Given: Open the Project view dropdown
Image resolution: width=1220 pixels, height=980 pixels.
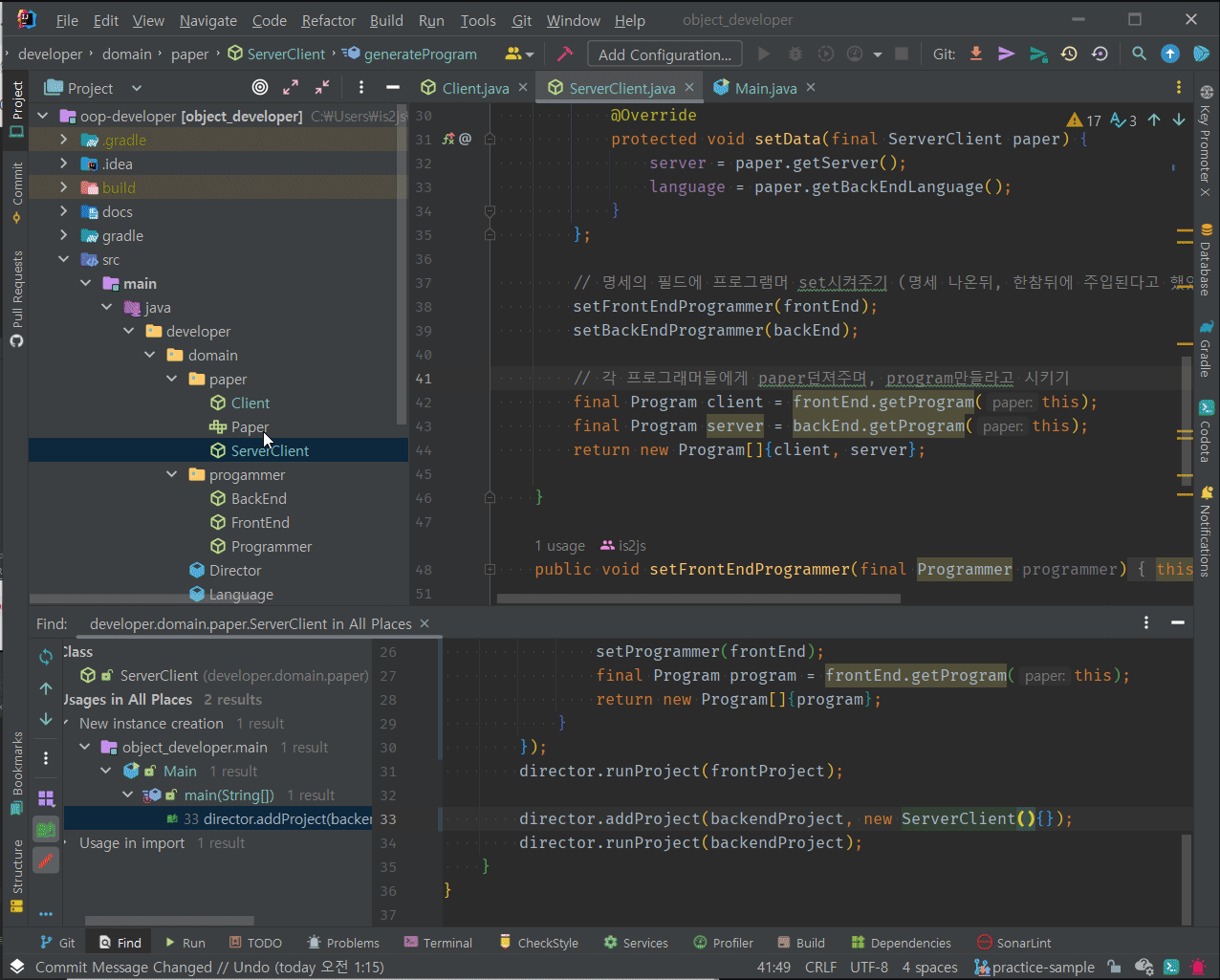Looking at the screenshot, I should pyautogui.click(x=136, y=88).
